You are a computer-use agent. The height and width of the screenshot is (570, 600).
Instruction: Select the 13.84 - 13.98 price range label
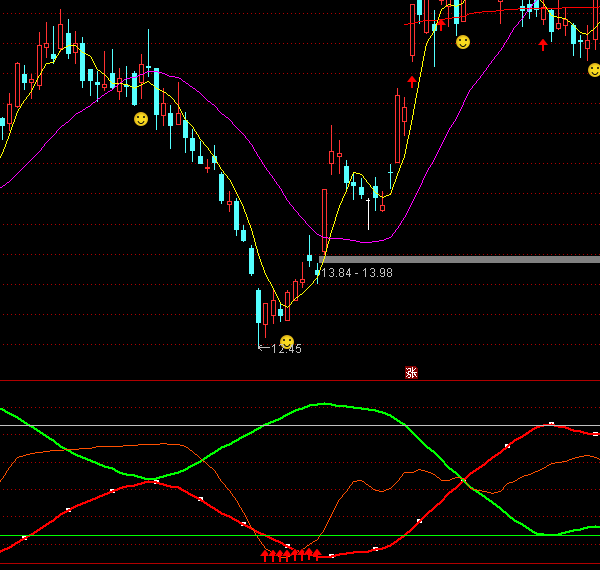357,272
